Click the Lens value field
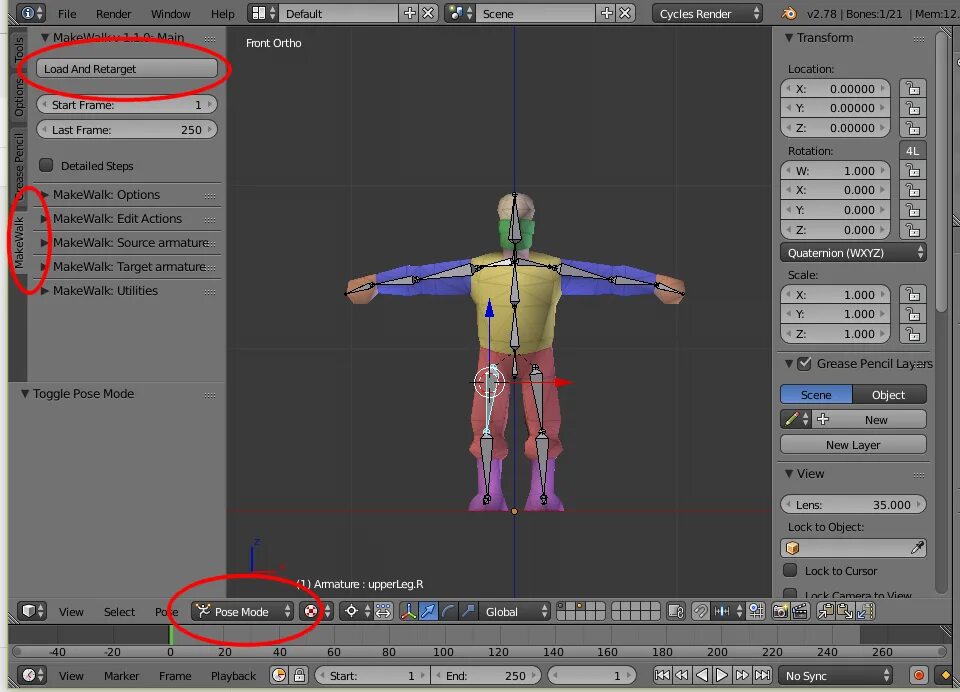The height and width of the screenshot is (692, 960). (853, 505)
